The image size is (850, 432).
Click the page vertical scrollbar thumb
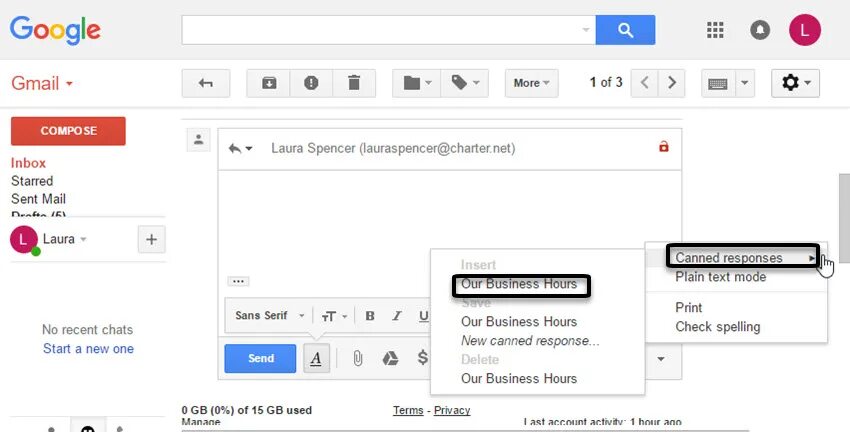point(844,217)
